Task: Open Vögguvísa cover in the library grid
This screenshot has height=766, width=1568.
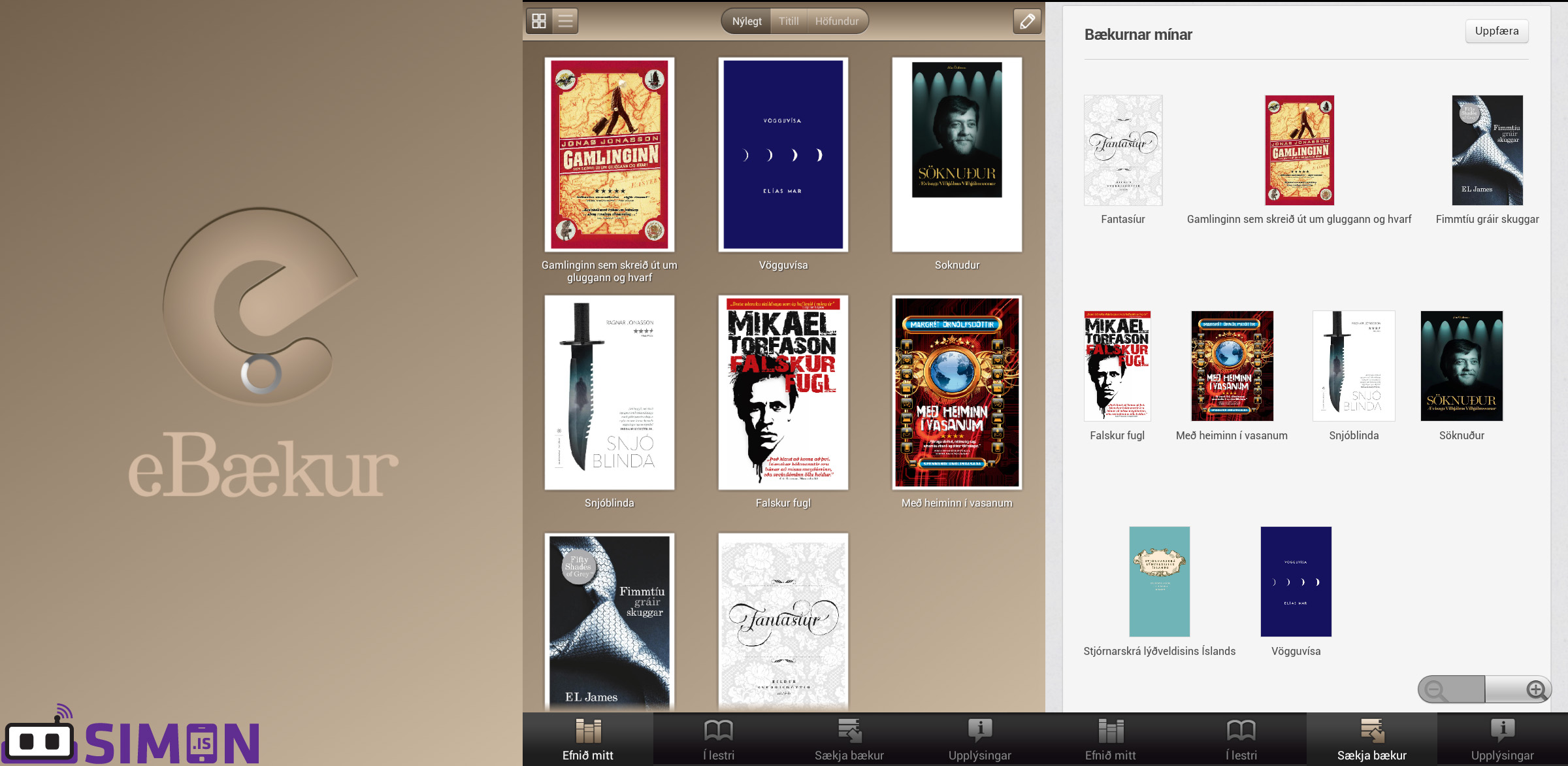Action: (x=783, y=155)
